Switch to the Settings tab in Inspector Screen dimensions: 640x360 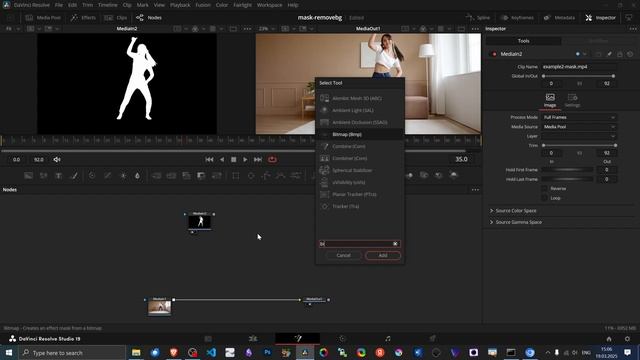[x=572, y=100]
